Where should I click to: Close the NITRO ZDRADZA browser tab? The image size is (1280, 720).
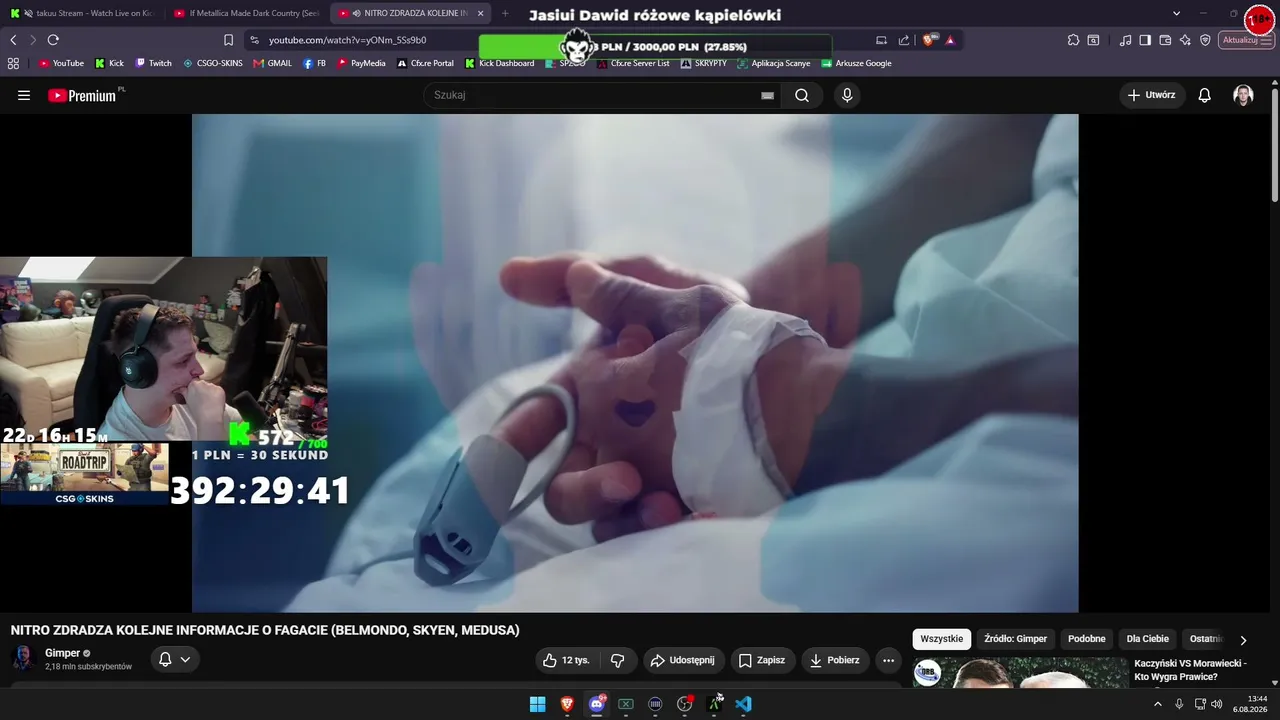pyautogui.click(x=481, y=13)
